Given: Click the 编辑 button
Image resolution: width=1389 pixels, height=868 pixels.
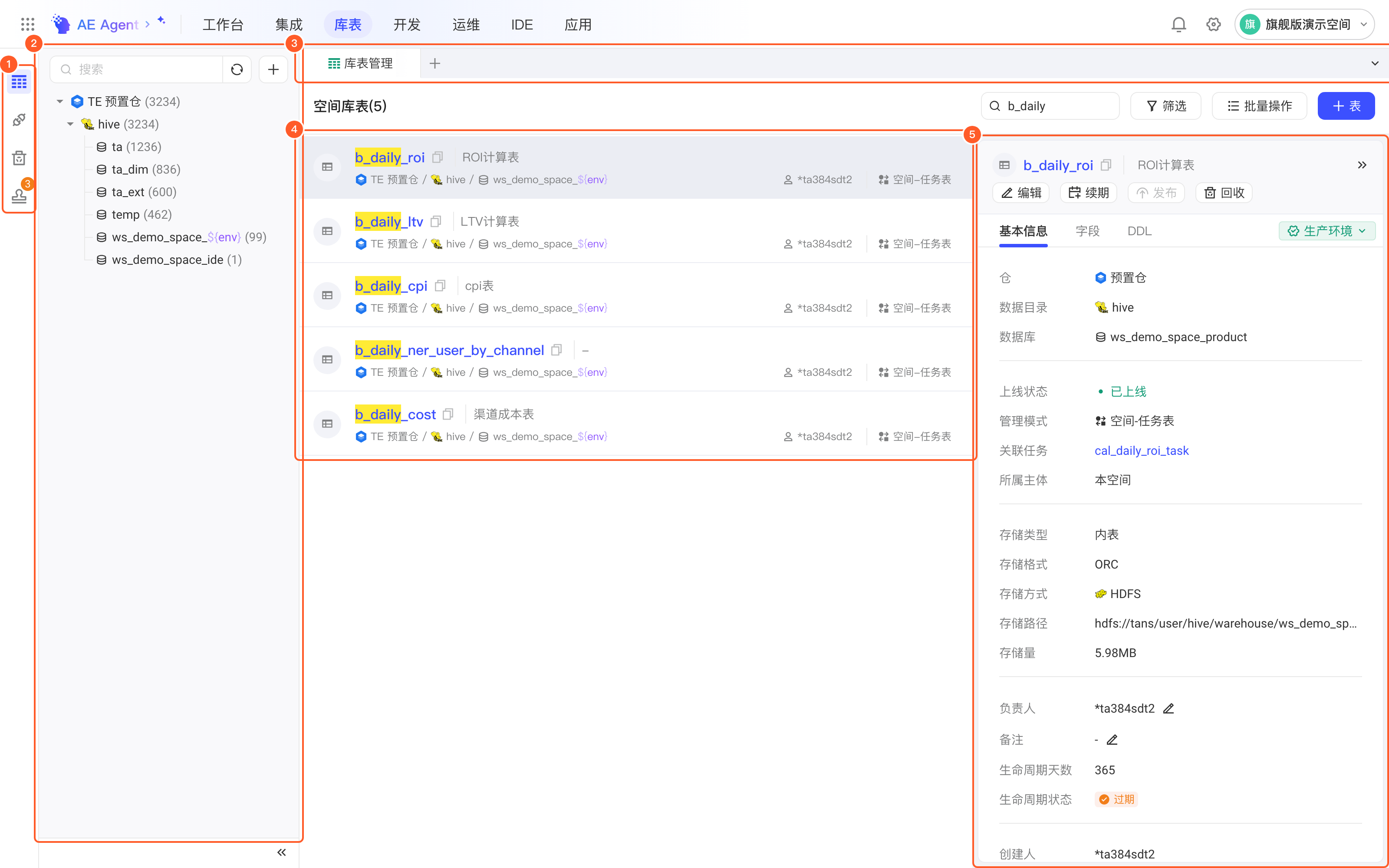Looking at the screenshot, I should click(1020, 193).
